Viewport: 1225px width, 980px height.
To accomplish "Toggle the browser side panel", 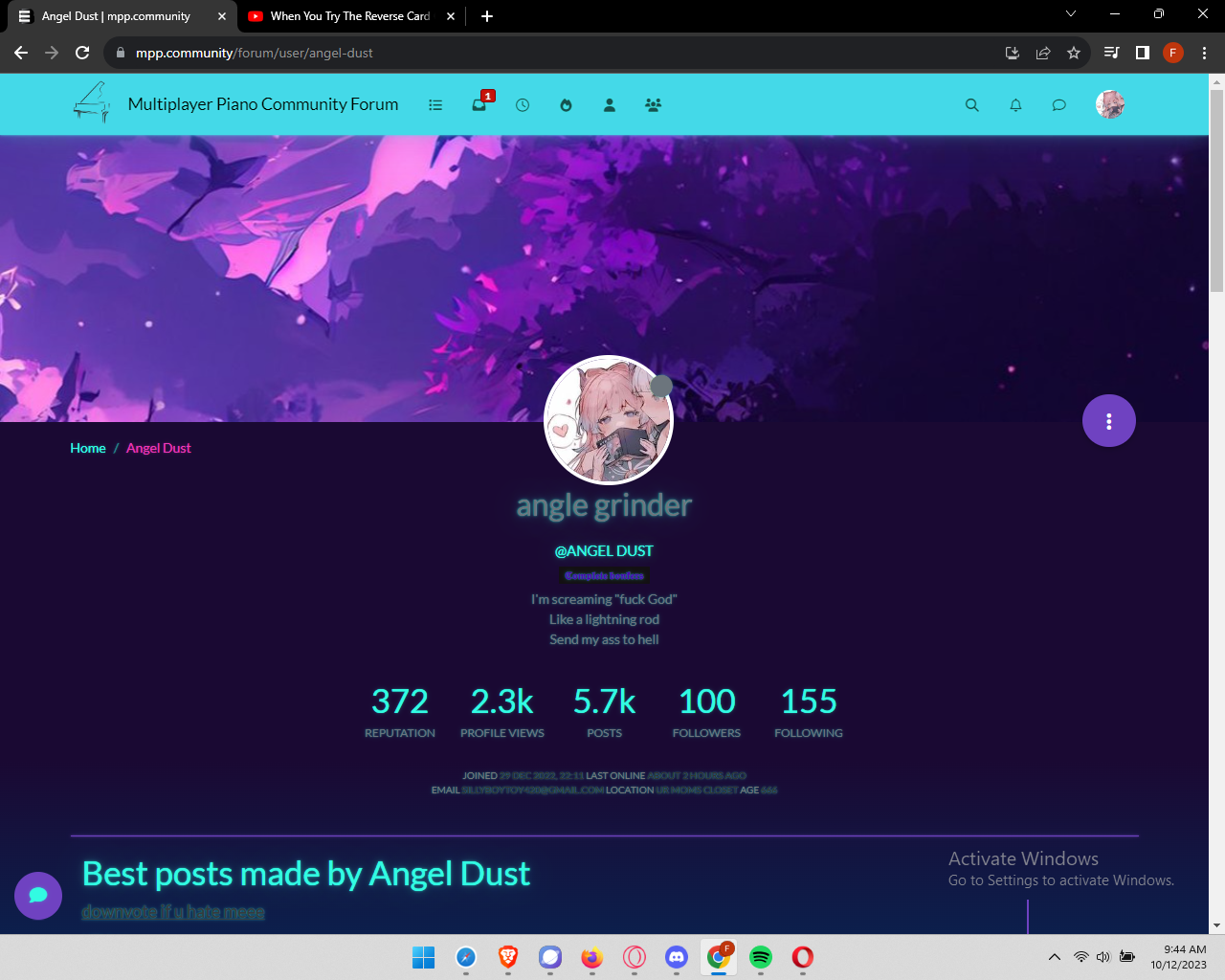I will point(1142,53).
